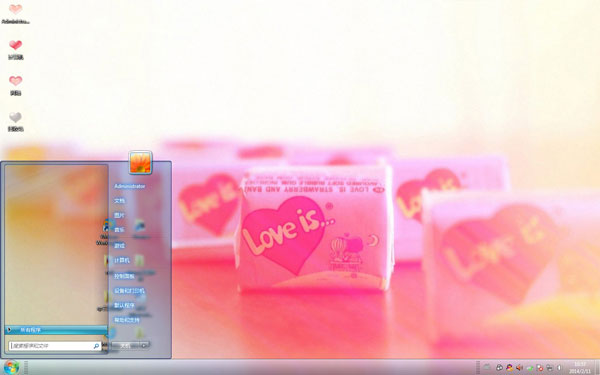Viewport: 600px width, 375px height.
Task: Open the shutdown options arrow
Action: (145, 345)
